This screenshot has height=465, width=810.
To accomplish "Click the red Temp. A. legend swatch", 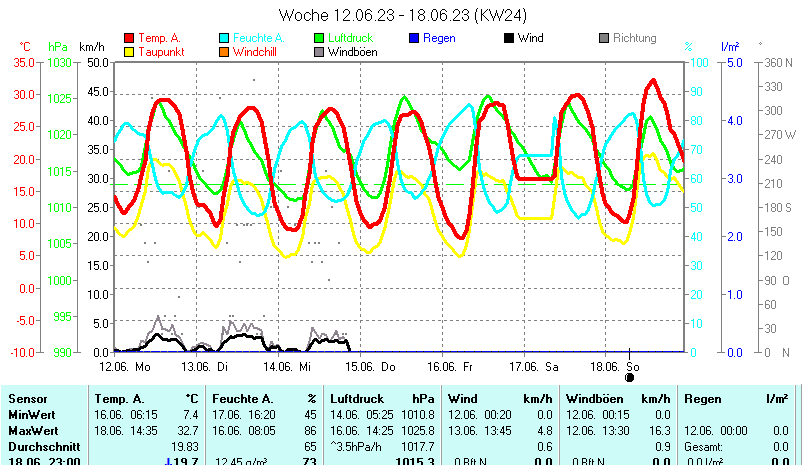I will point(128,38).
